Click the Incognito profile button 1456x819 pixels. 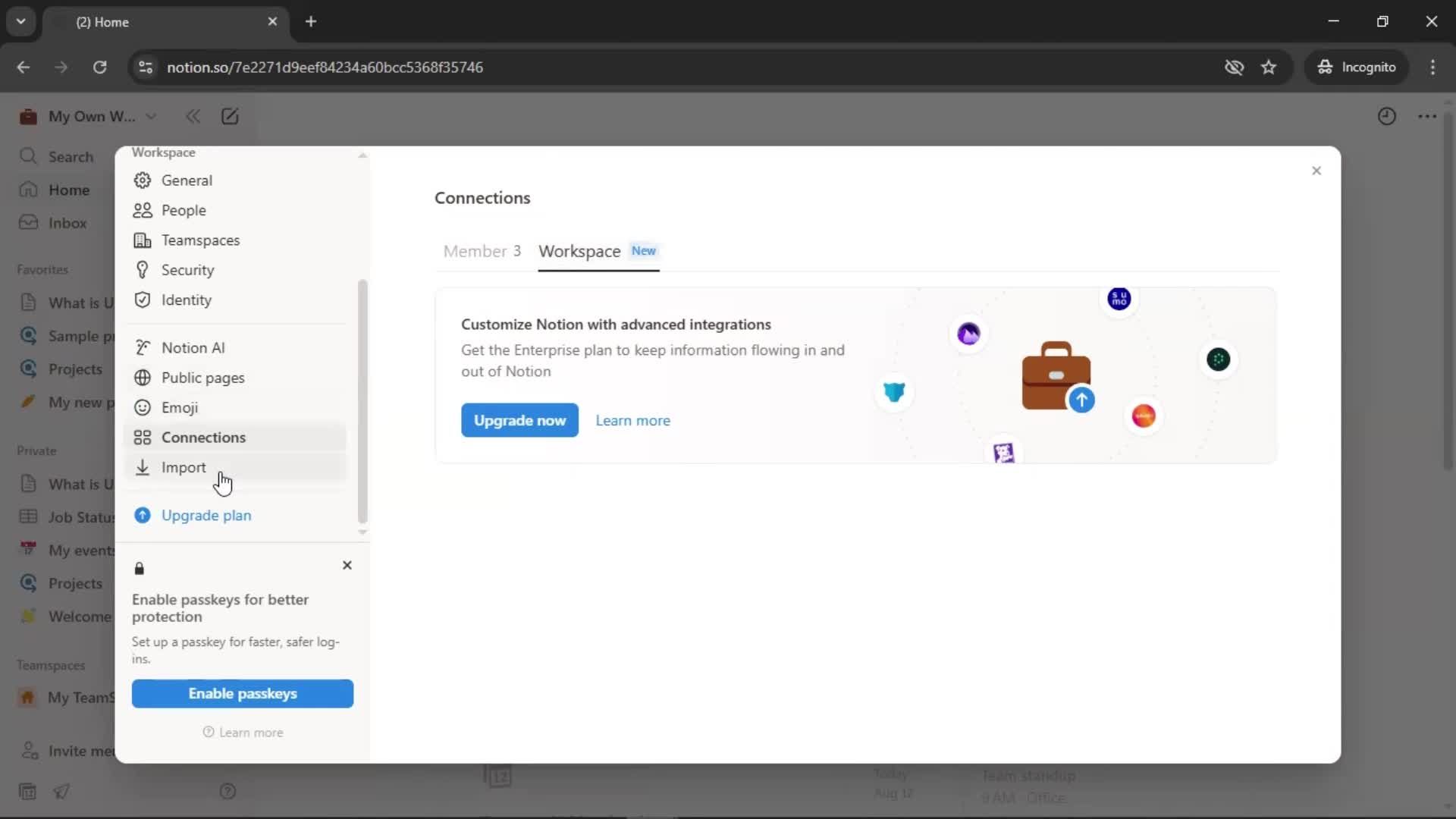1357,67
